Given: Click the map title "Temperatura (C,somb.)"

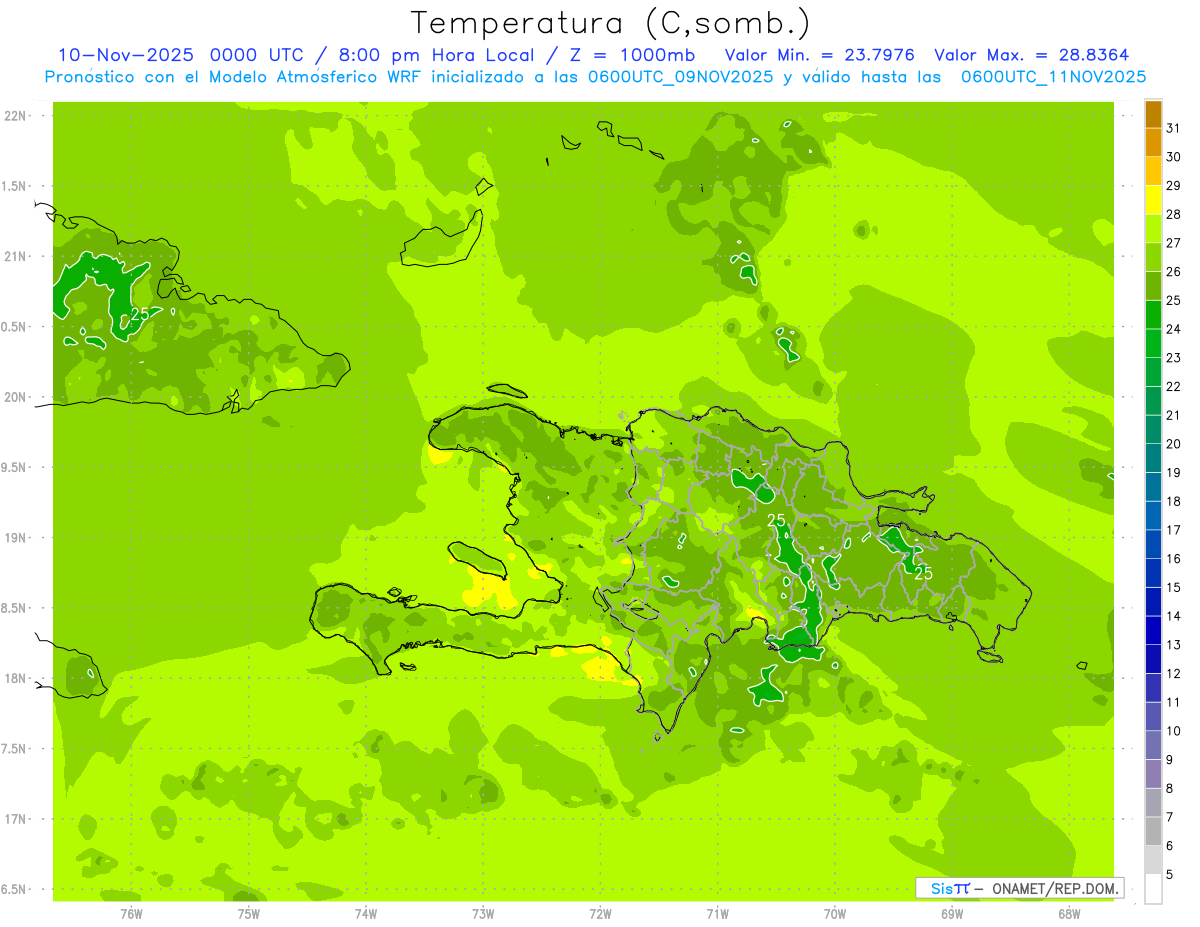Looking at the screenshot, I should point(610,23).
